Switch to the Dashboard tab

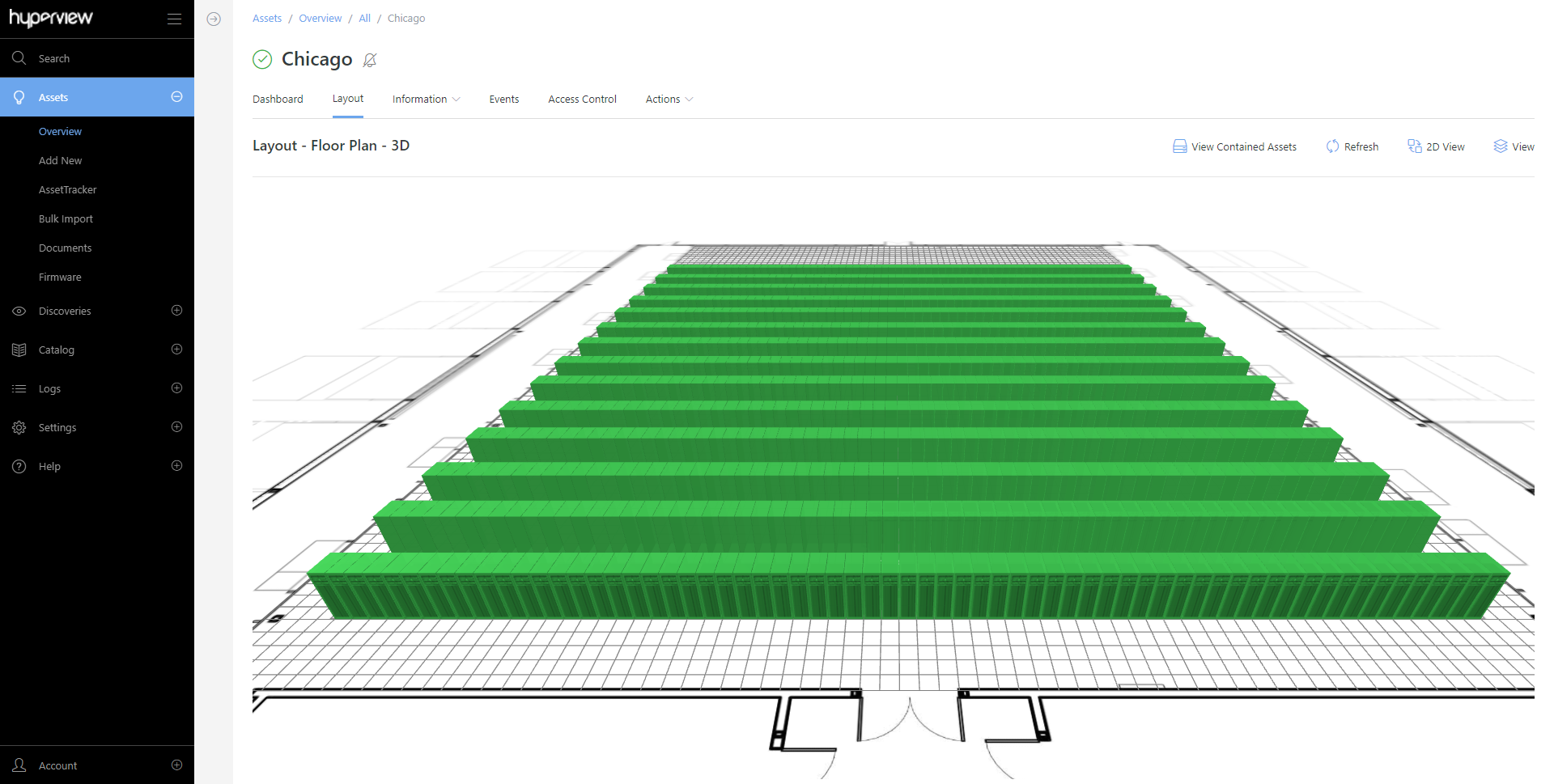point(278,99)
